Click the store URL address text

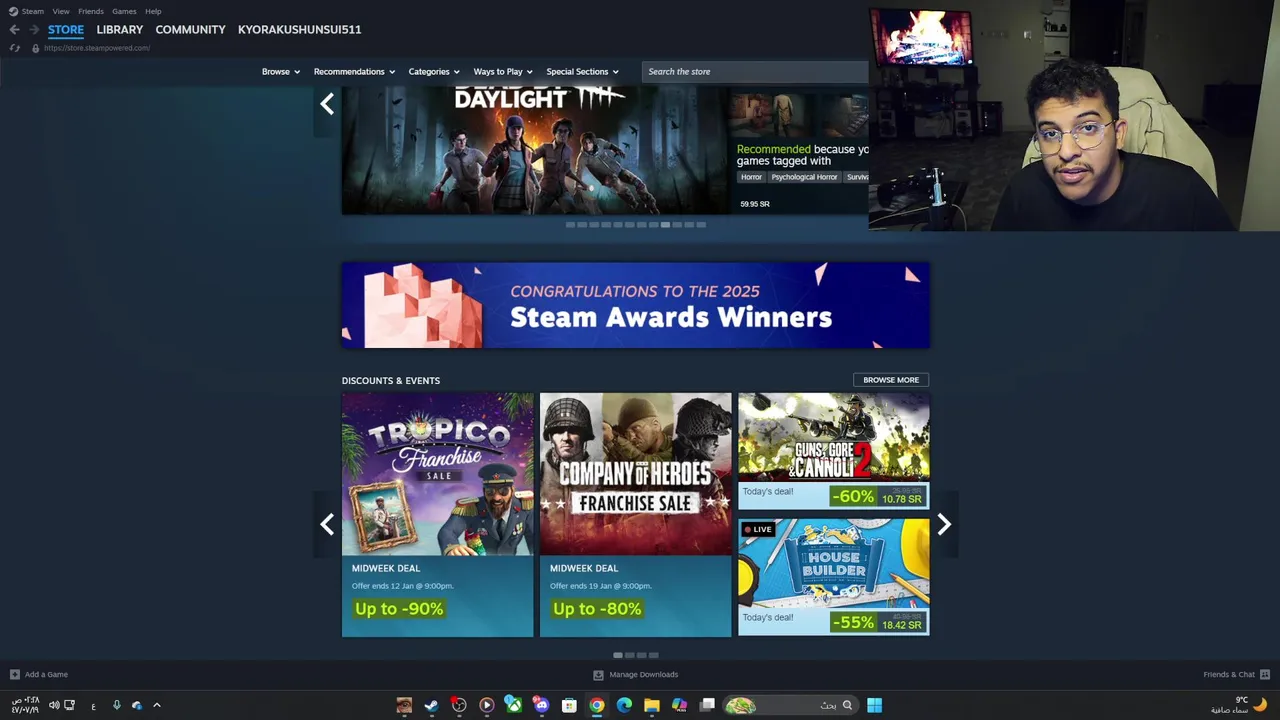[97, 48]
